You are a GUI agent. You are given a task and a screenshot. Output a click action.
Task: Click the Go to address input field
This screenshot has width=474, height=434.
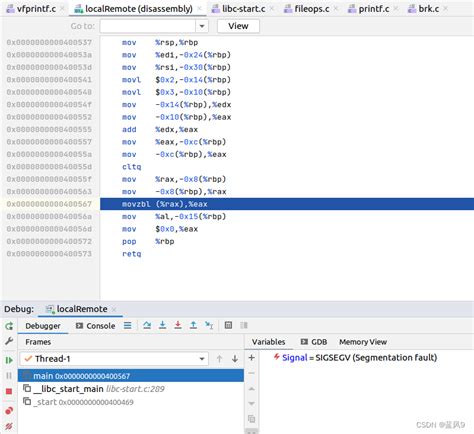[148, 26]
